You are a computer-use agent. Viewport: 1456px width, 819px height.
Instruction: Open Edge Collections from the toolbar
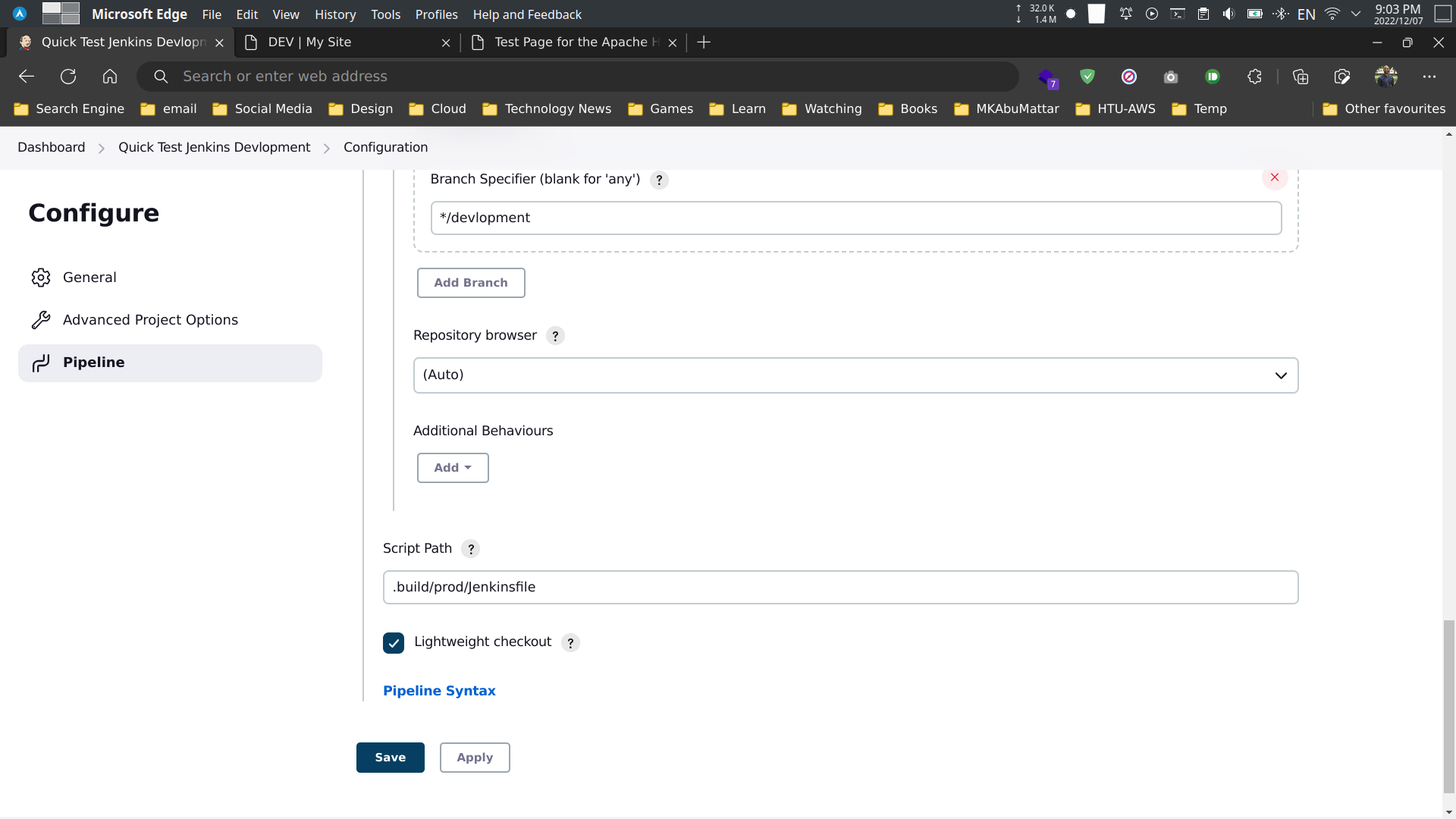click(1301, 76)
